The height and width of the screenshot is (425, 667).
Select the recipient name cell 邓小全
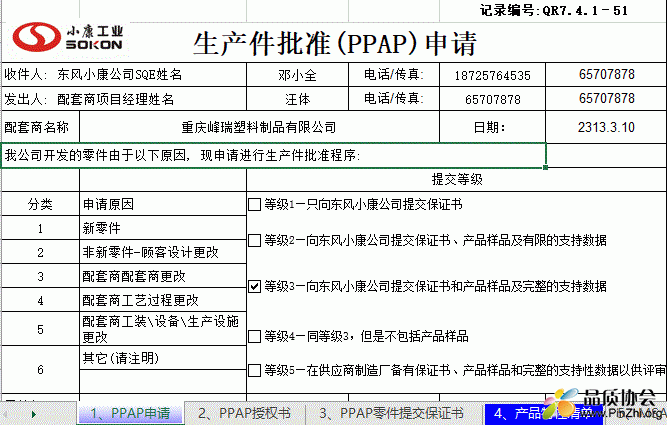(x=297, y=75)
